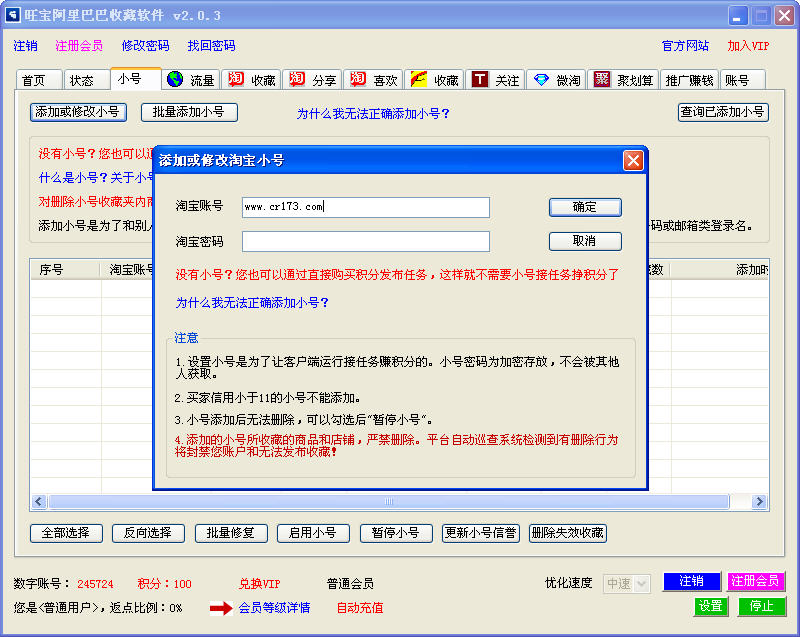This screenshot has height=637, width=800.
Task: Confirm with the 确定 button
Action: point(585,207)
